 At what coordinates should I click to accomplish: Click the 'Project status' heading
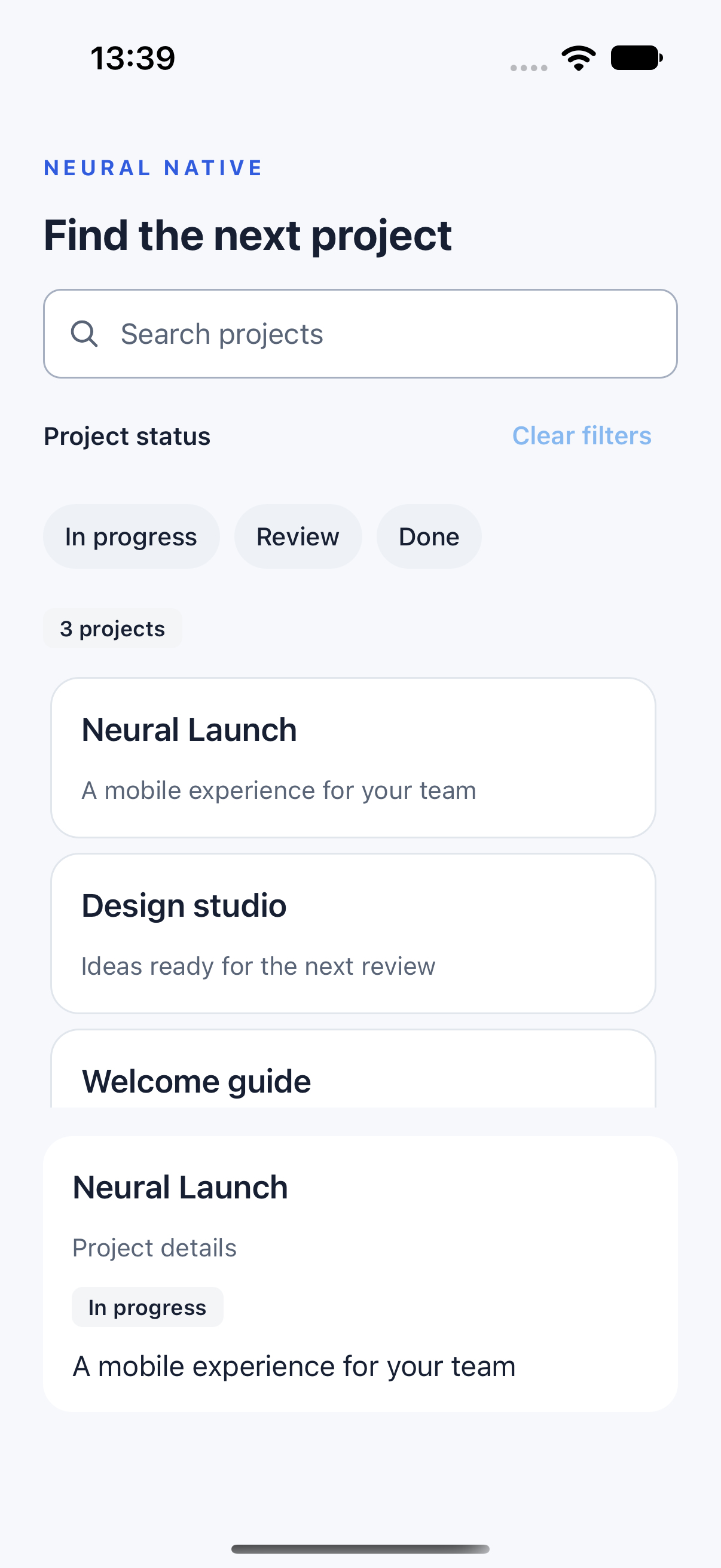[x=127, y=437]
